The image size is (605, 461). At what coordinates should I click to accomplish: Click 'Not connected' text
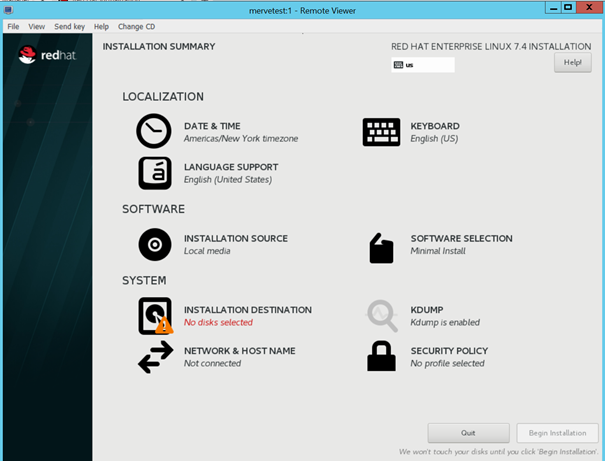tap(213, 363)
